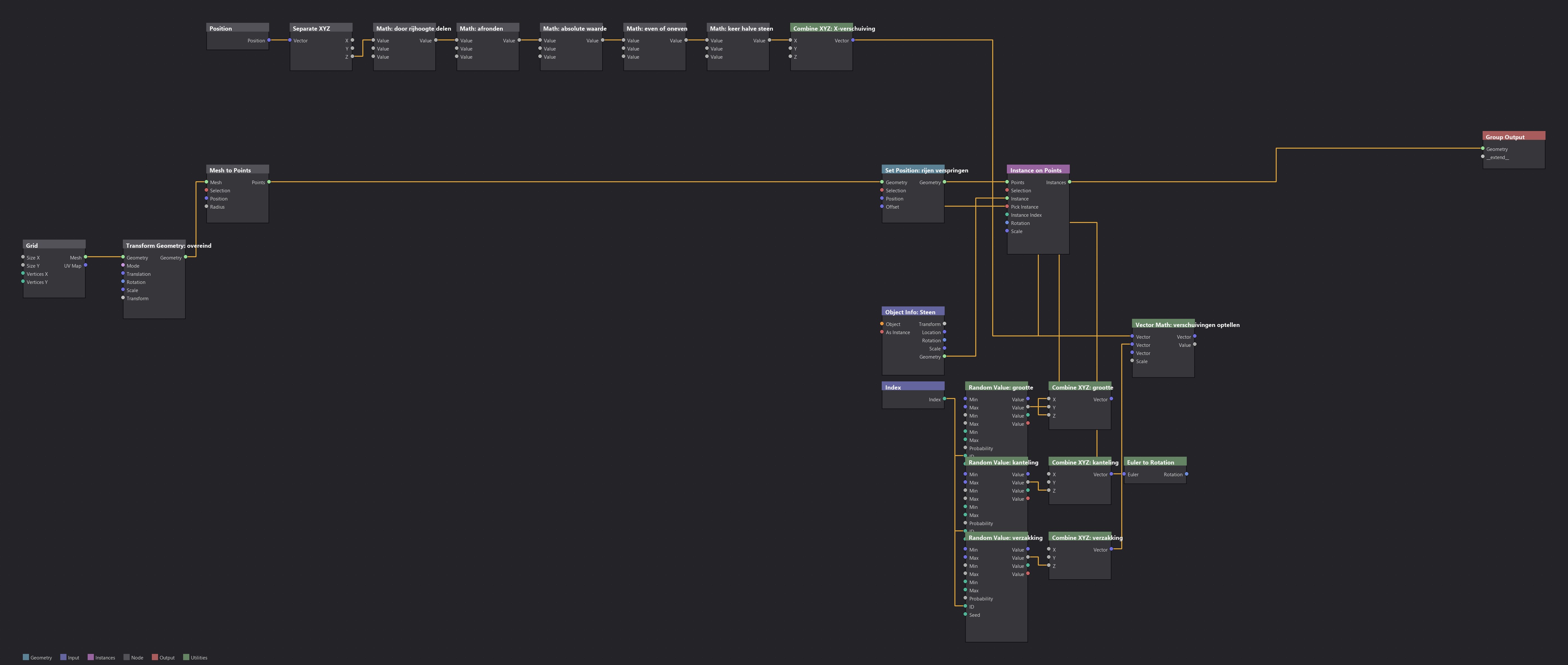1568x665 pixels.
Task: Click the Index node header
Action: [x=913, y=387]
